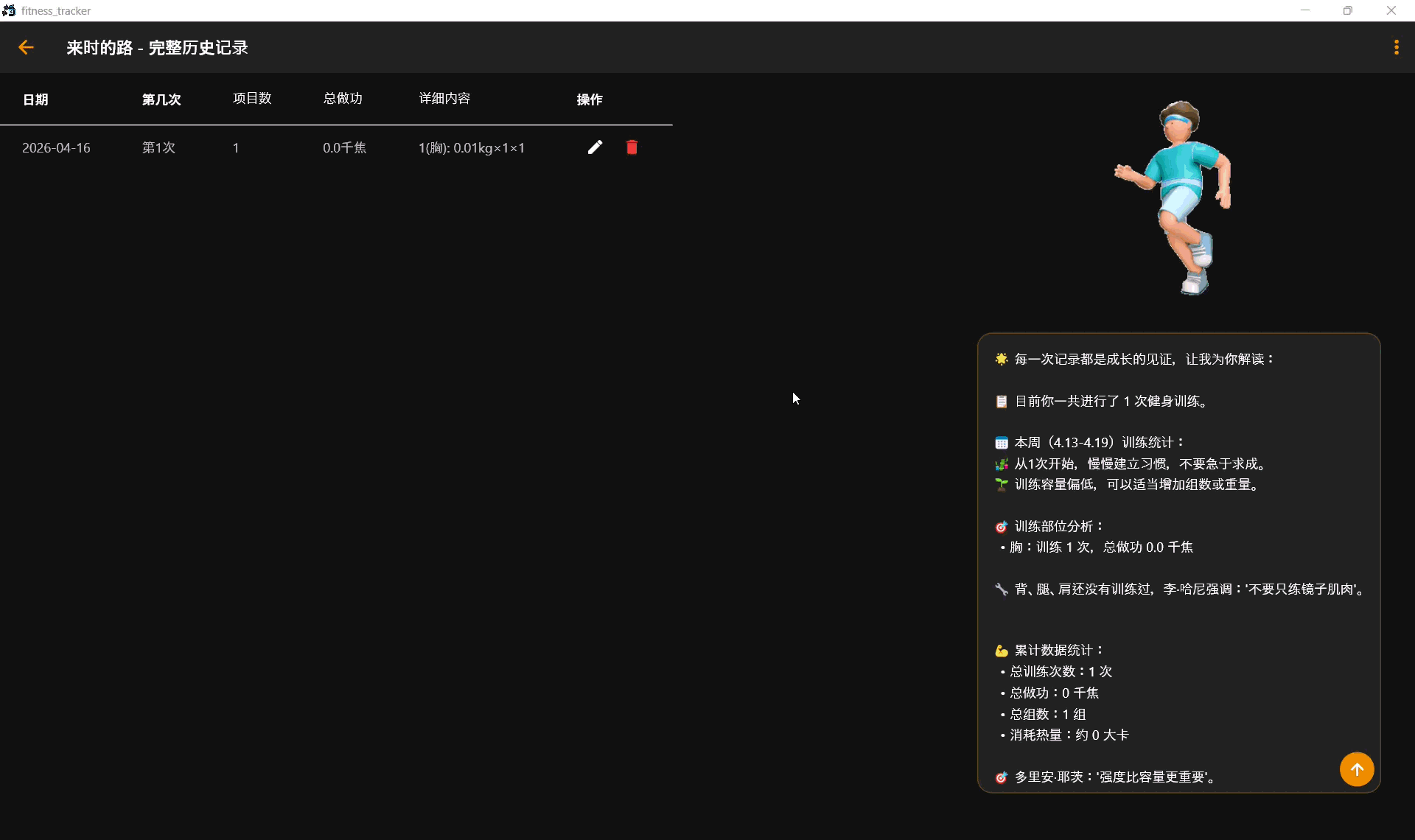Click the 总做功 column header
1415x840 pixels.
tap(343, 99)
